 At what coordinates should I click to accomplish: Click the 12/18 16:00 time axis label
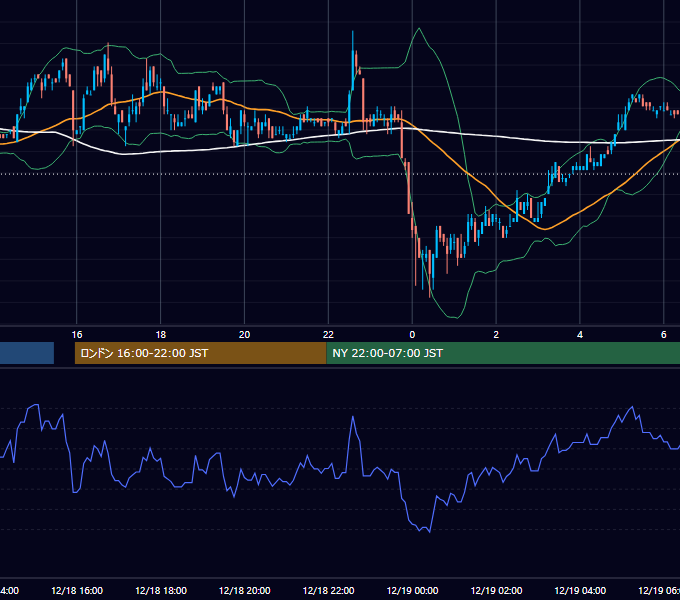pyautogui.click(x=77, y=590)
